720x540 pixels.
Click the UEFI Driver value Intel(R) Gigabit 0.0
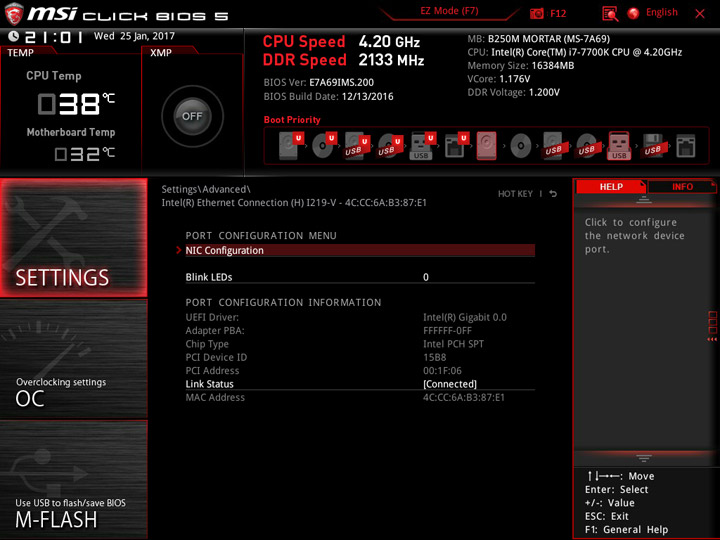point(465,317)
